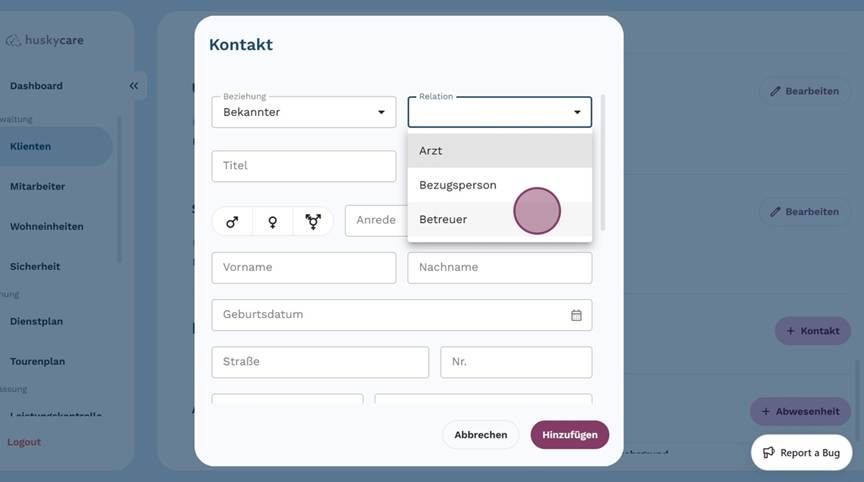This screenshot has height=482, width=864.
Task: Select the female gender symbol
Action: pyautogui.click(x=272, y=222)
